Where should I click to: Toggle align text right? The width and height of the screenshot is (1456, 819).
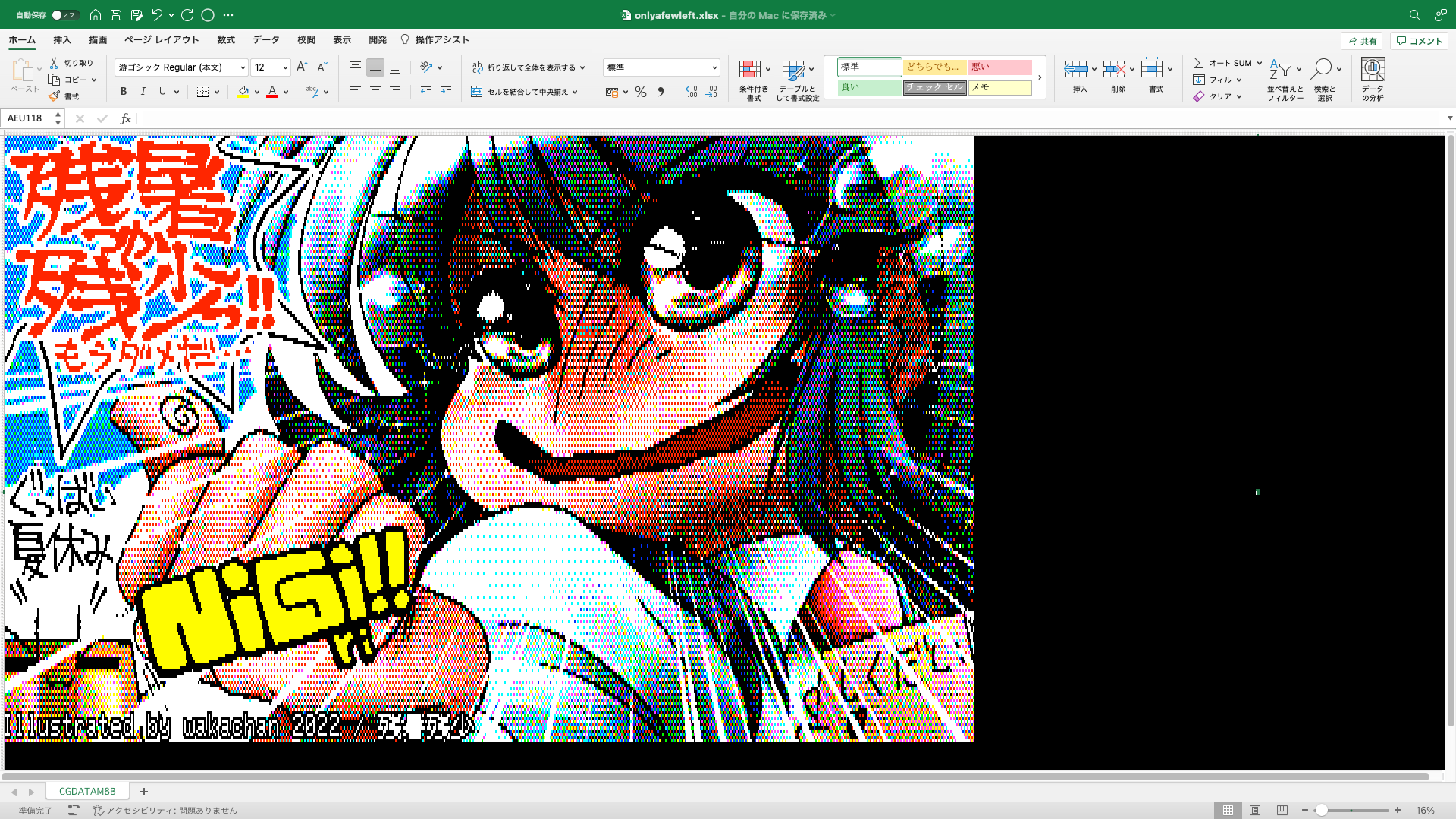tap(395, 92)
